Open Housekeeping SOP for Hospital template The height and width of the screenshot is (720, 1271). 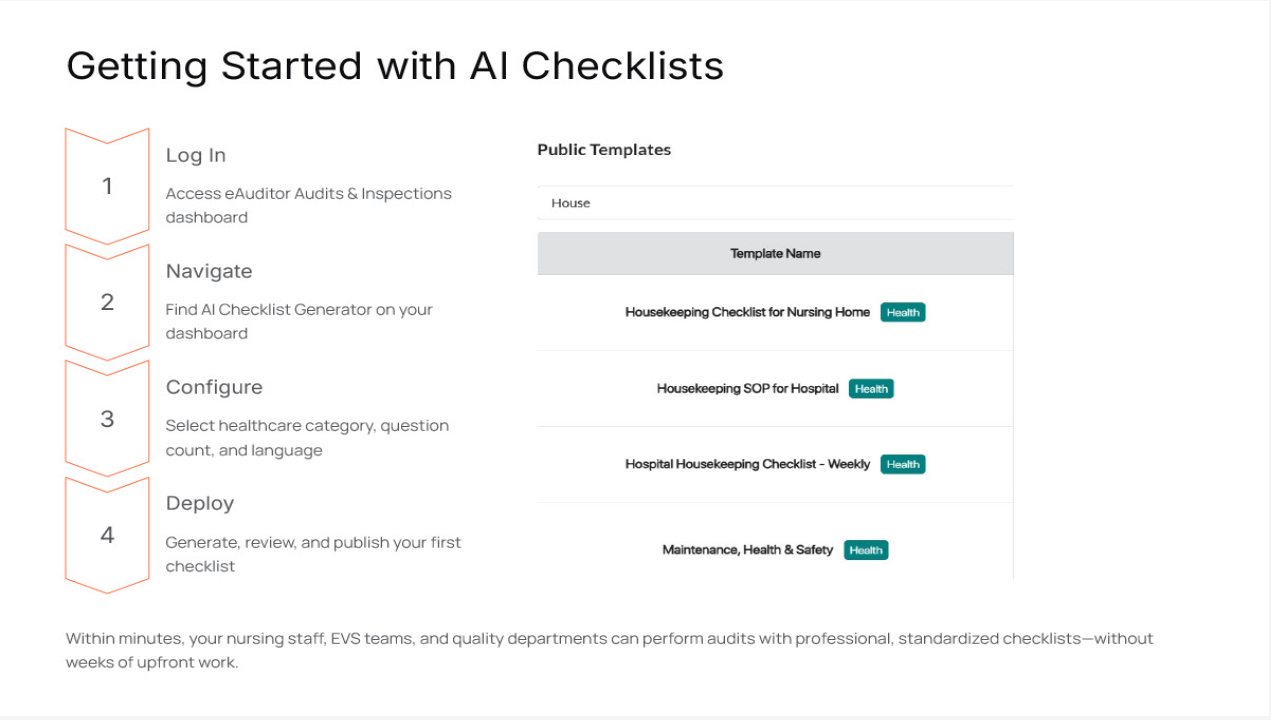tap(748, 389)
